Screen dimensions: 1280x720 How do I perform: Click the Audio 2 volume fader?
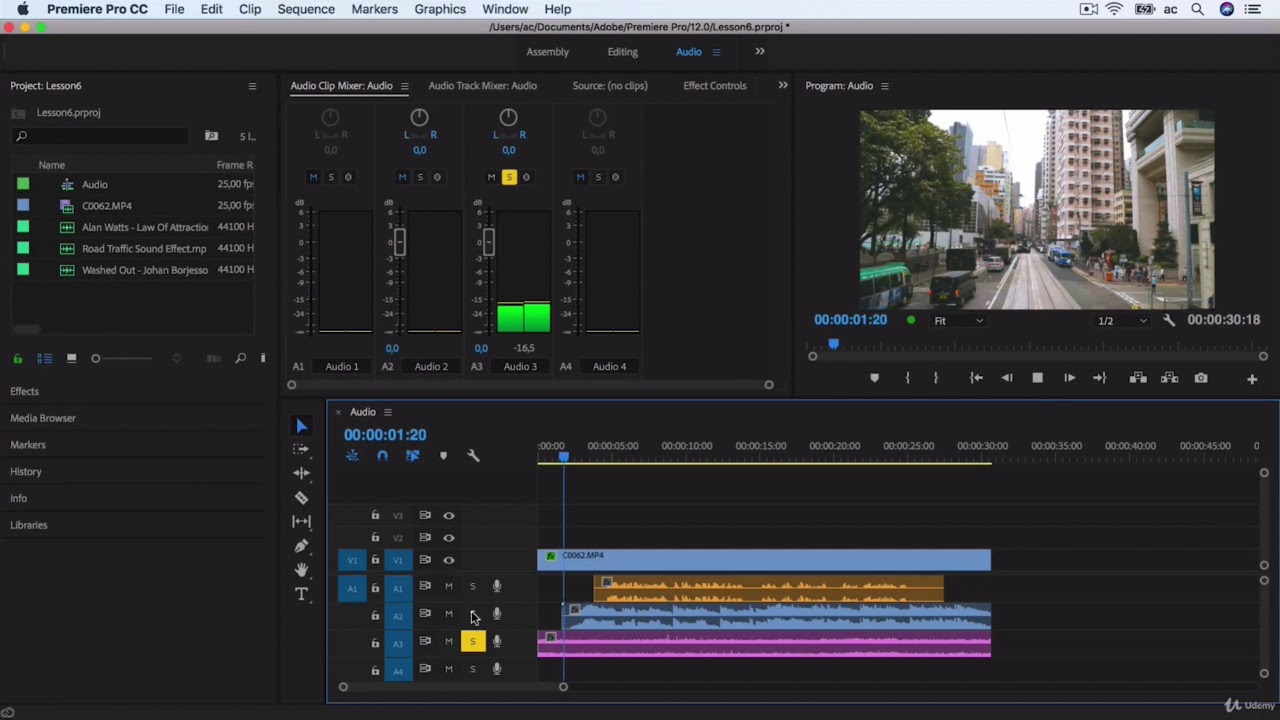pyautogui.click(x=399, y=241)
